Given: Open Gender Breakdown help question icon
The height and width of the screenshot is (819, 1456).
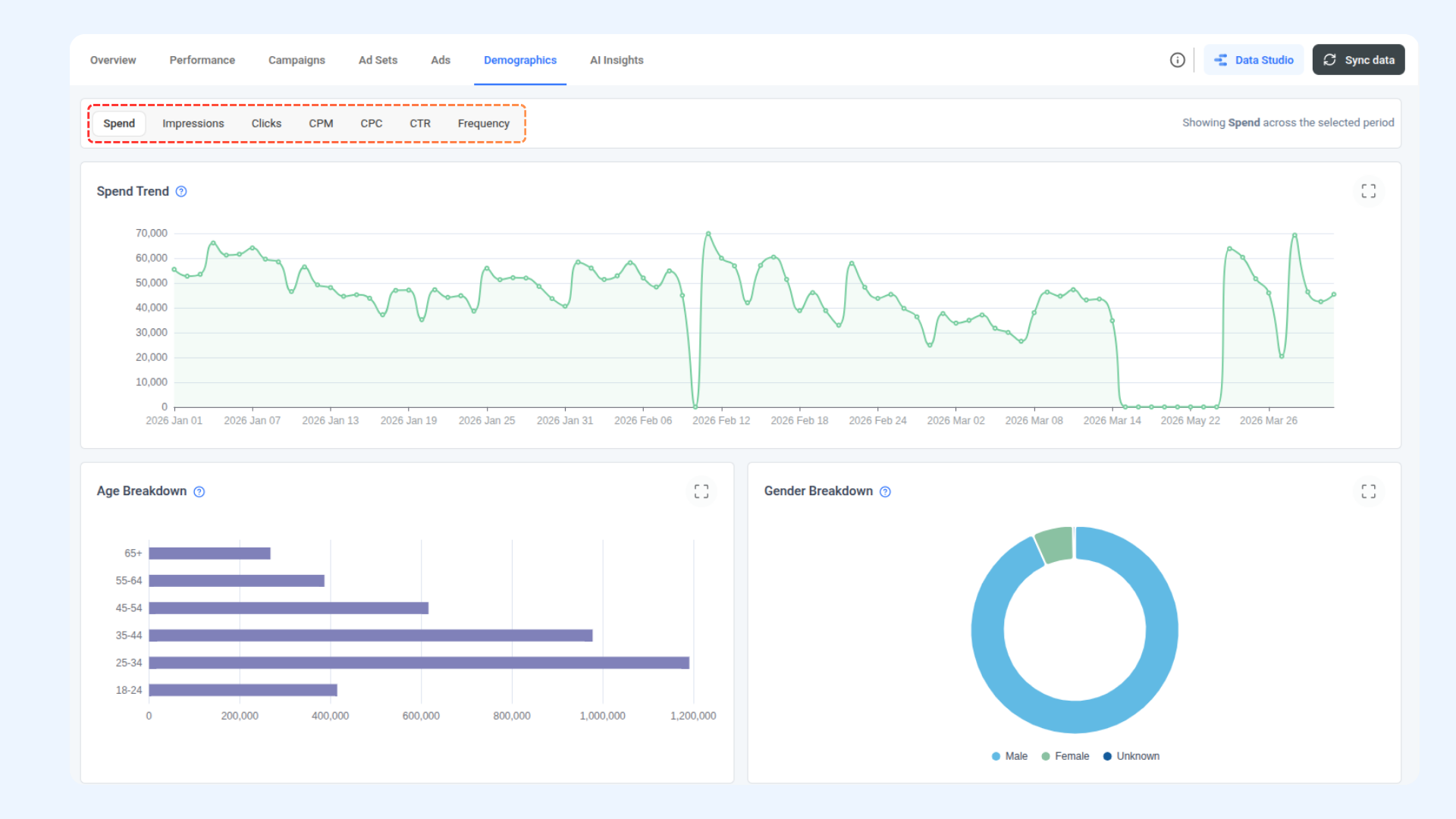Looking at the screenshot, I should 885,492.
